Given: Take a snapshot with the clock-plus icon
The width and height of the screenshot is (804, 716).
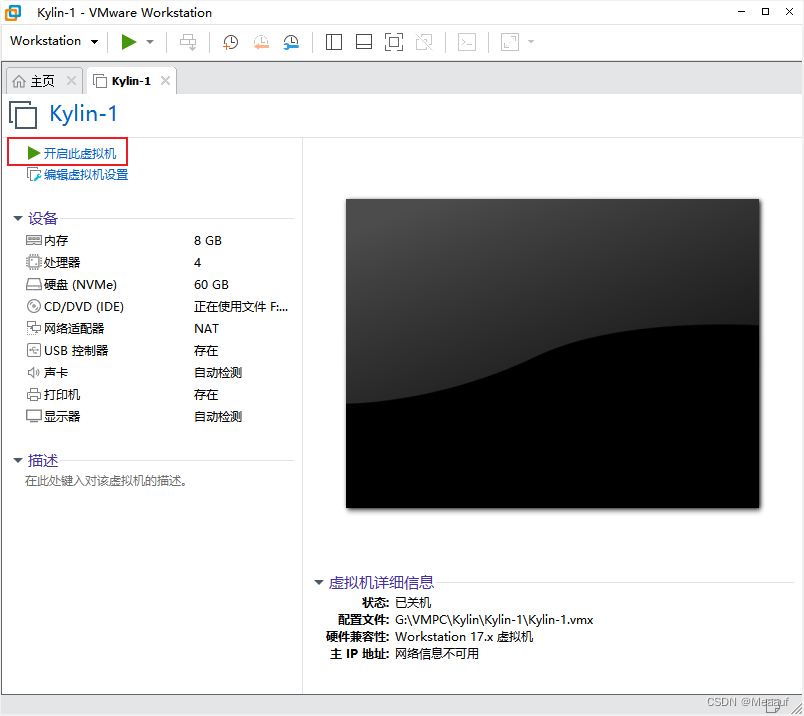Looking at the screenshot, I should [230, 42].
